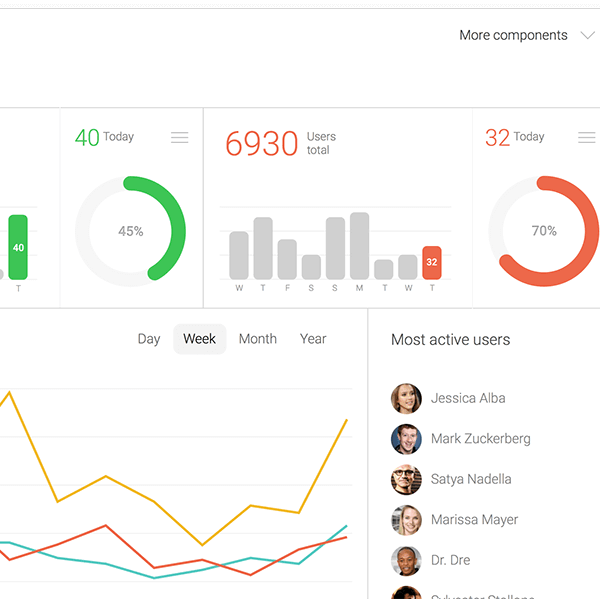Click Jessica Alba's avatar
Screen dimensions: 600x599
click(406, 398)
